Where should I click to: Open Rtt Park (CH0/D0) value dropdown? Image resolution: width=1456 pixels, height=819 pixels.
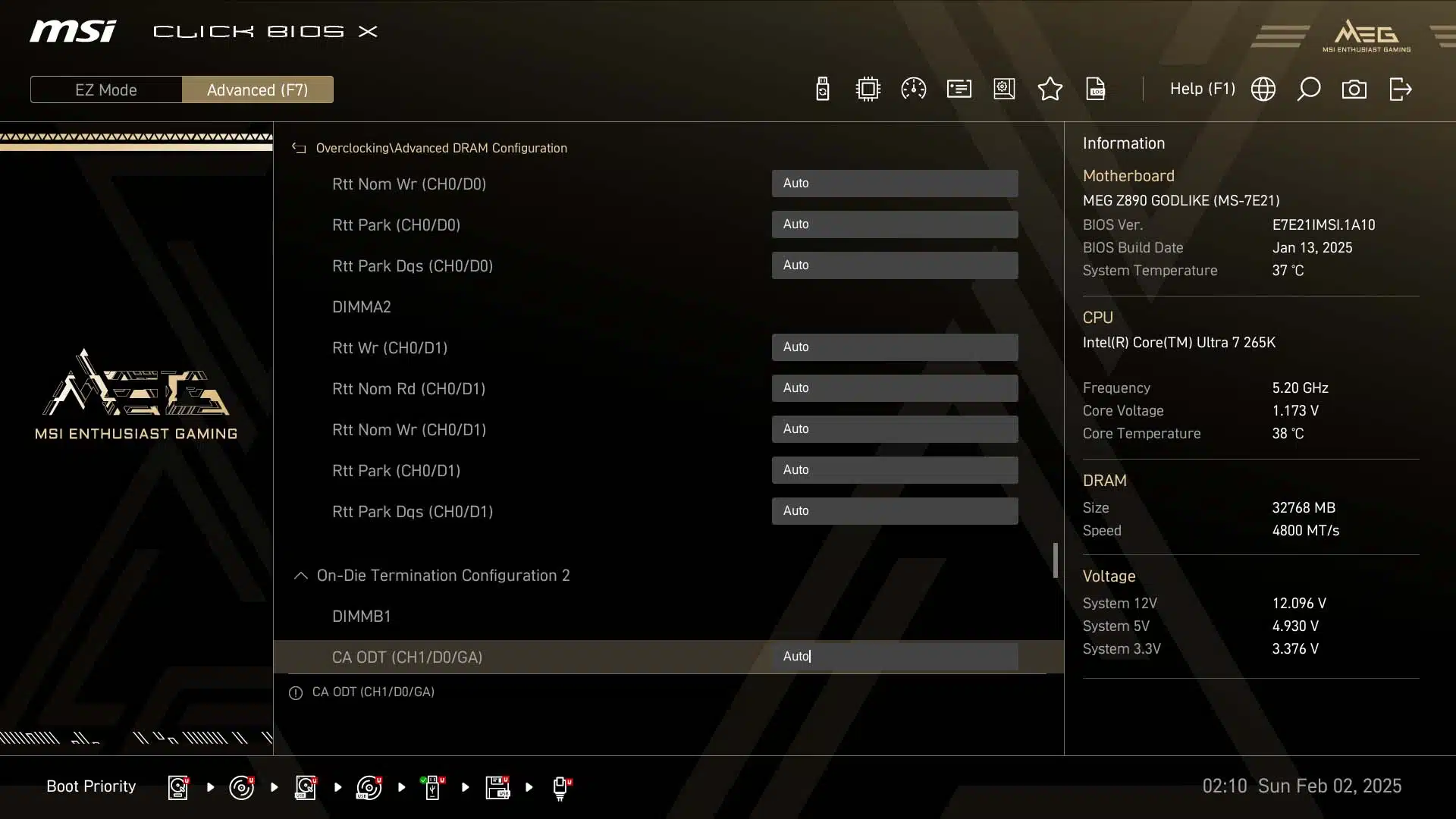pyautogui.click(x=895, y=224)
